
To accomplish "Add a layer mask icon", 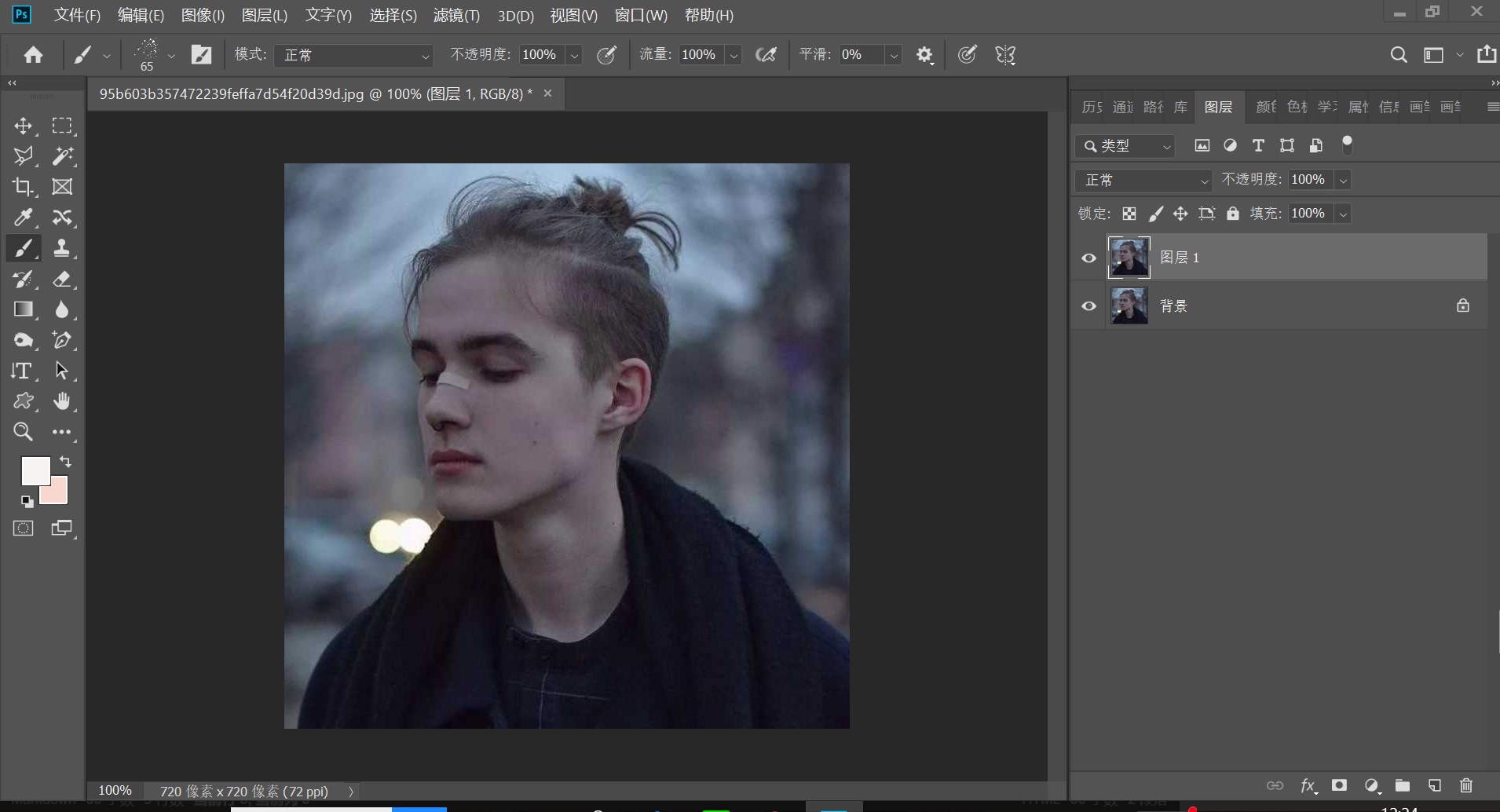I will pos(1339,785).
